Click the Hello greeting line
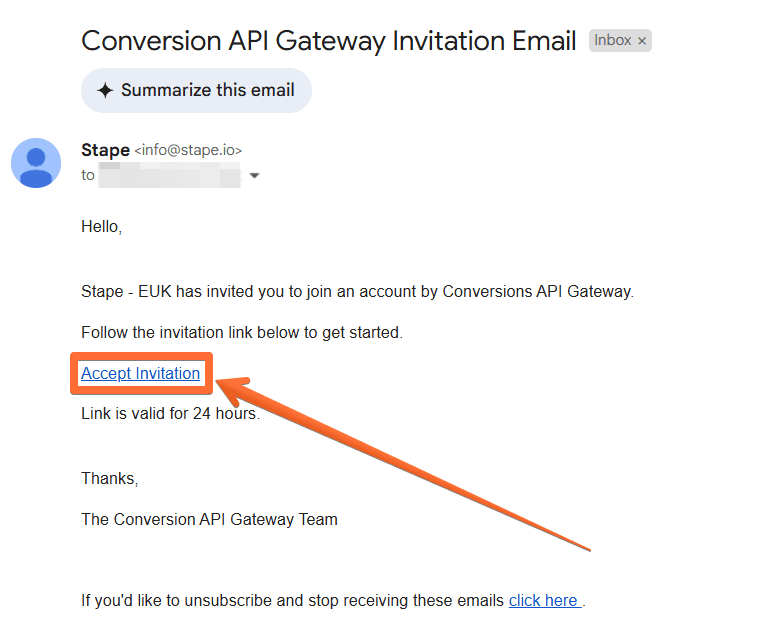Image resolution: width=761 pixels, height=629 pixels. (x=101, y=227)
